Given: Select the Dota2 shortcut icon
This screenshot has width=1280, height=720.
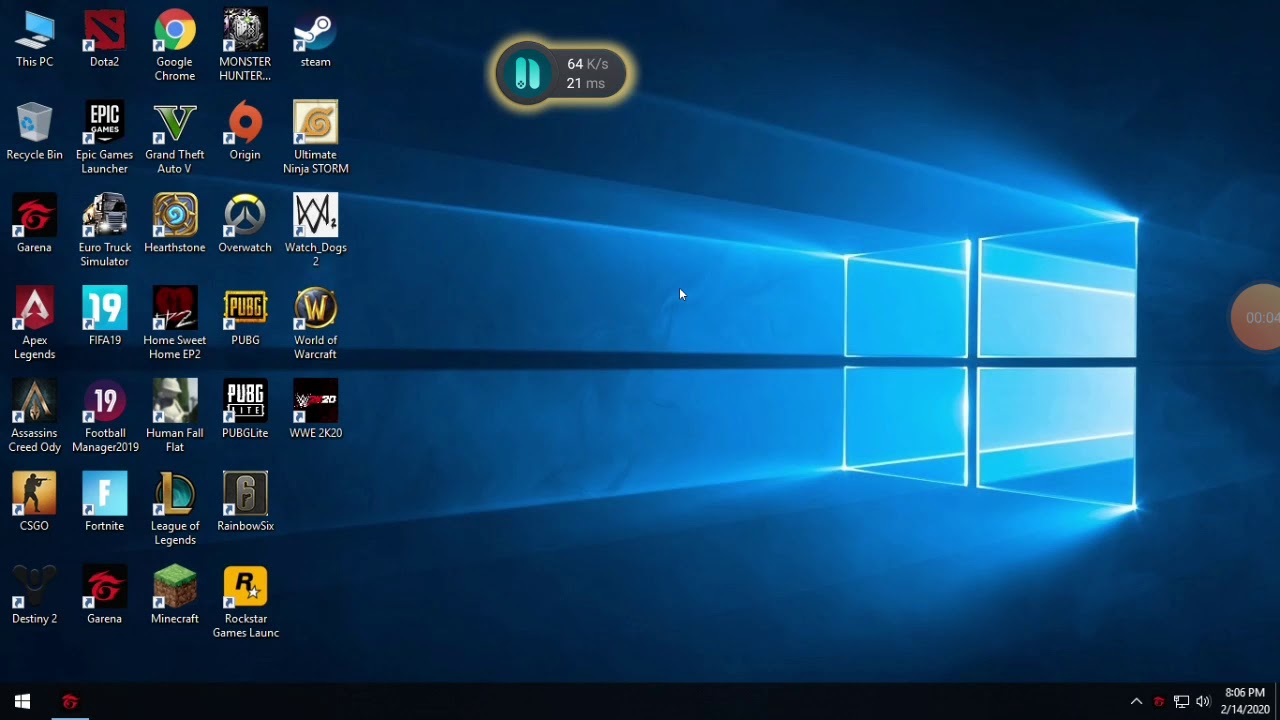Looking at the screenshot, I should pos(104,39).
